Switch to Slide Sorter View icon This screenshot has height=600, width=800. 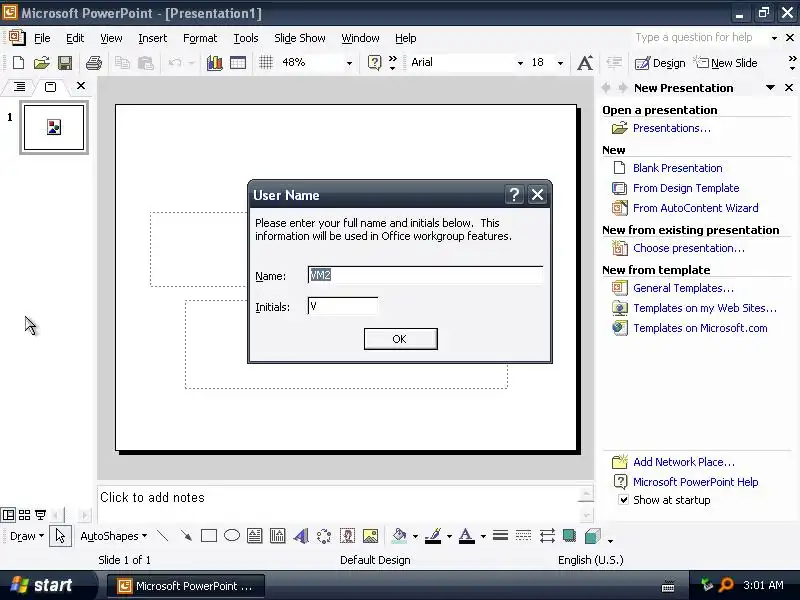click(x=24, y=515)
